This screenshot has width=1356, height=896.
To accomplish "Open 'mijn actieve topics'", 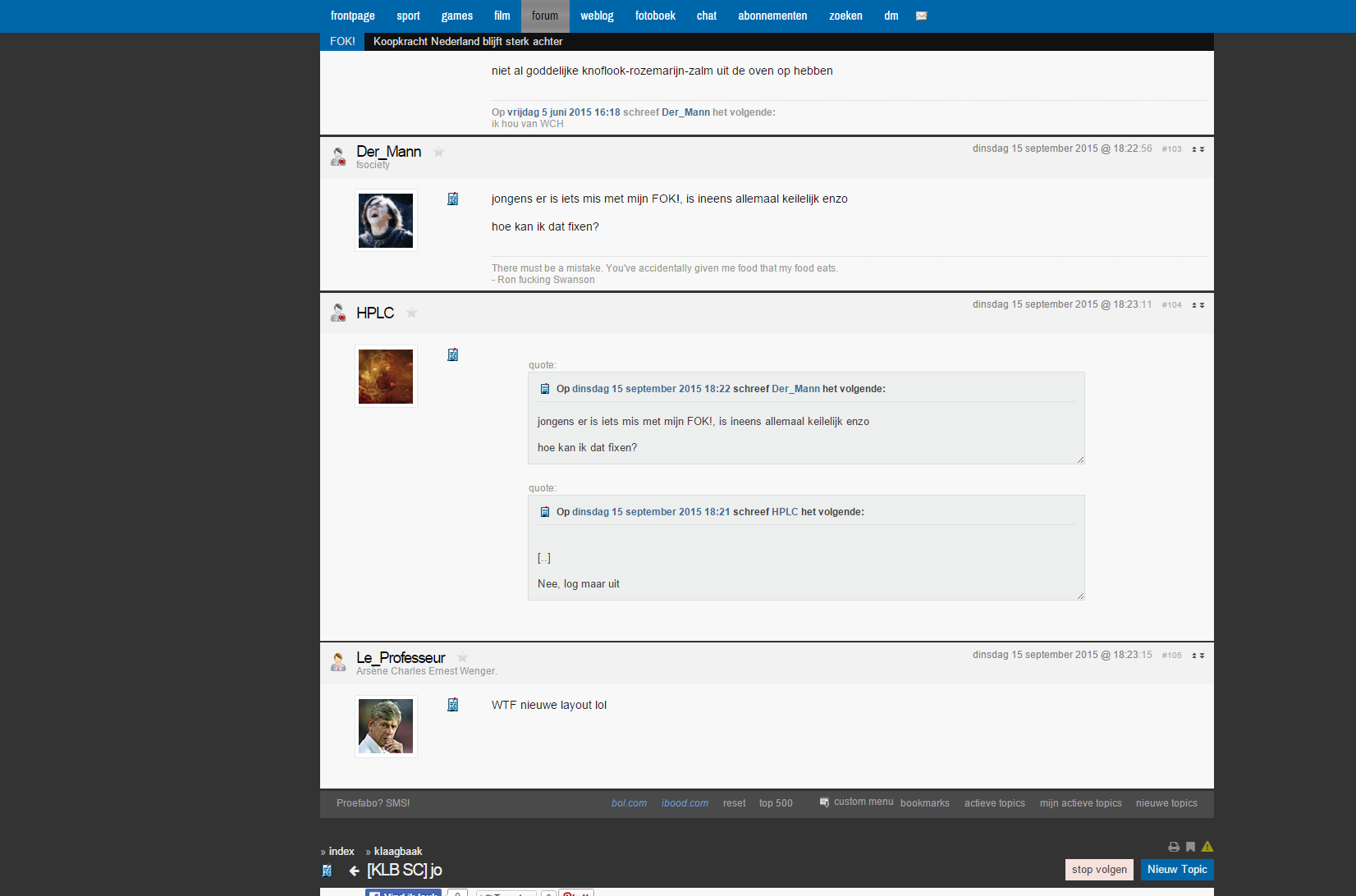I will tap(1081, 803).
